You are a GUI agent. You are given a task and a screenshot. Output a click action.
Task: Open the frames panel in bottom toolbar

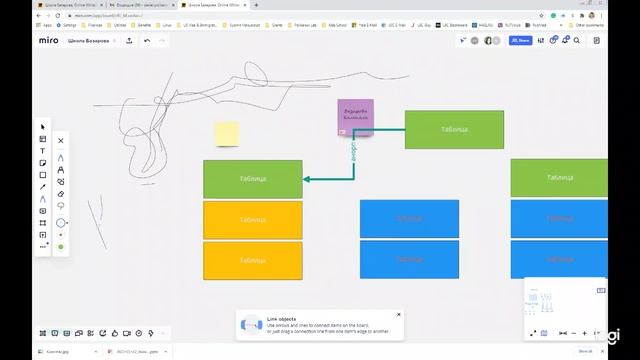click(43, 333)
